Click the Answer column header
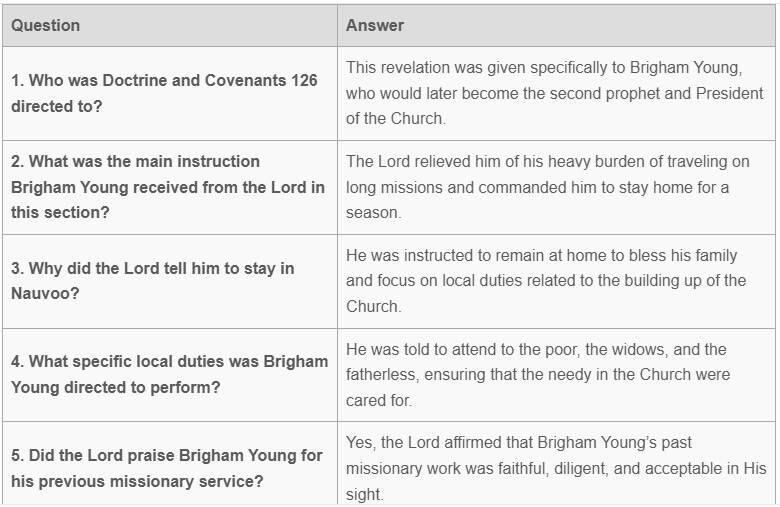 (375, 25)
